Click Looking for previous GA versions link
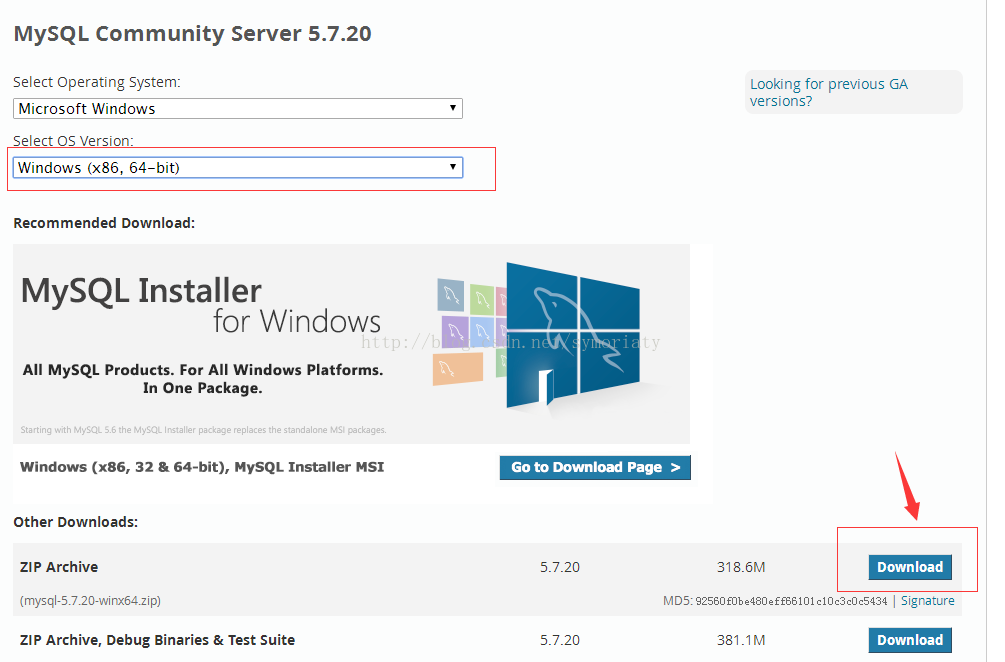This screenshot has width=1005, height=662. [829, 92]
